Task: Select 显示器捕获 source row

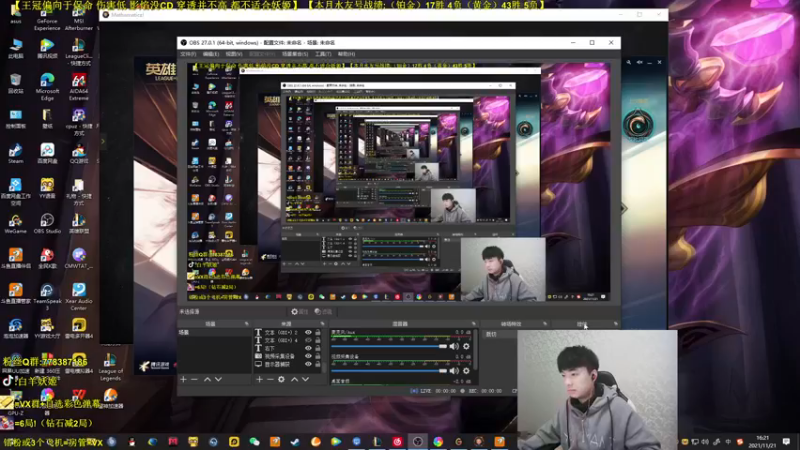Action: tap(289, 364)
